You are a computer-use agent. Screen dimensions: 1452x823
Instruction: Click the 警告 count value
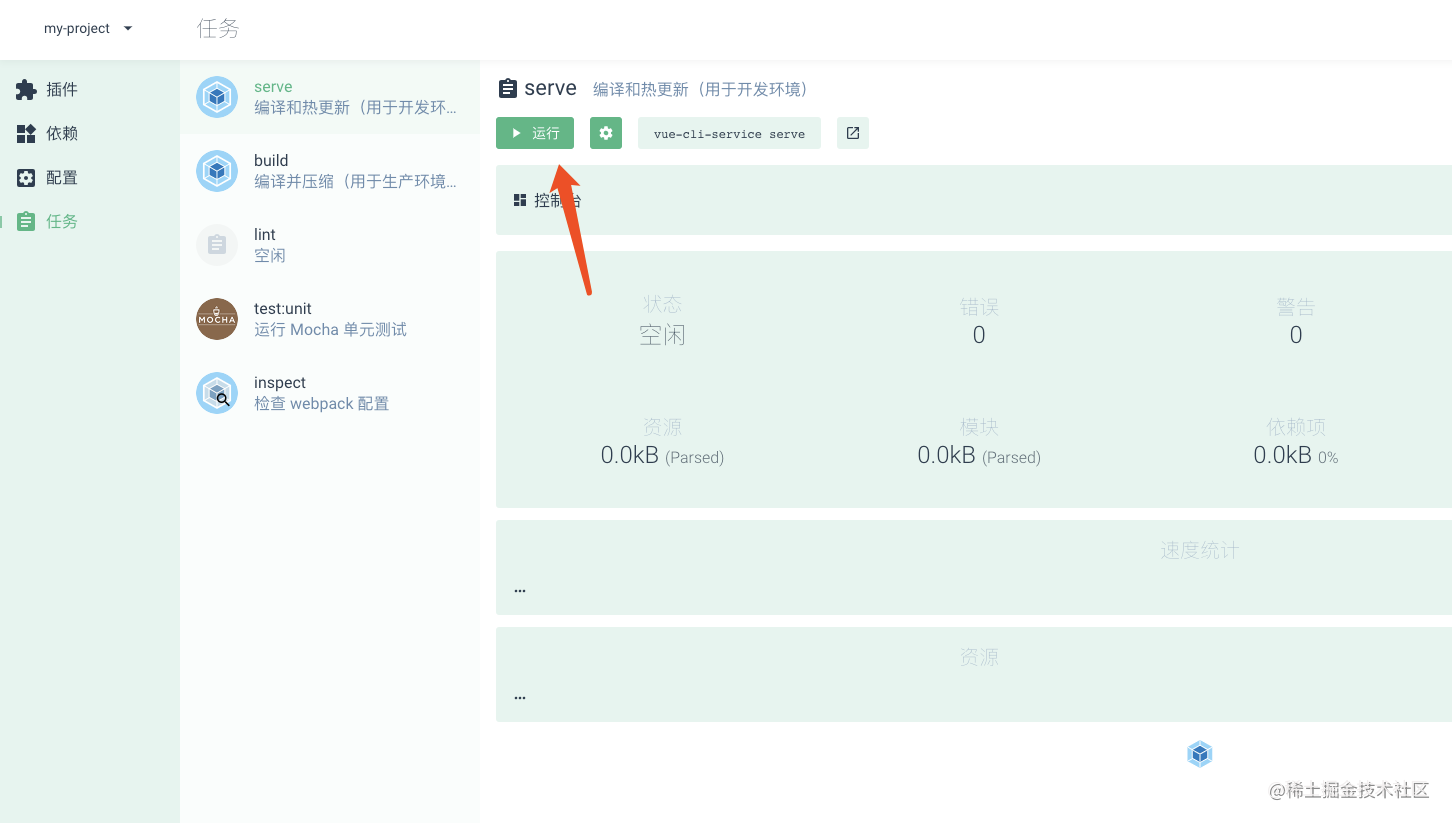tap(1296, 335)
